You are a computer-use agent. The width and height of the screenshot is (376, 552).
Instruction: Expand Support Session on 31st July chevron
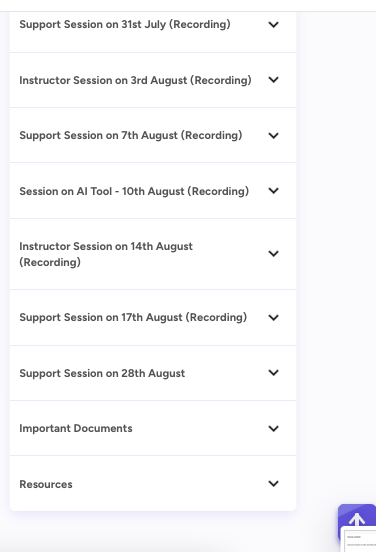(x=274, y=25)
